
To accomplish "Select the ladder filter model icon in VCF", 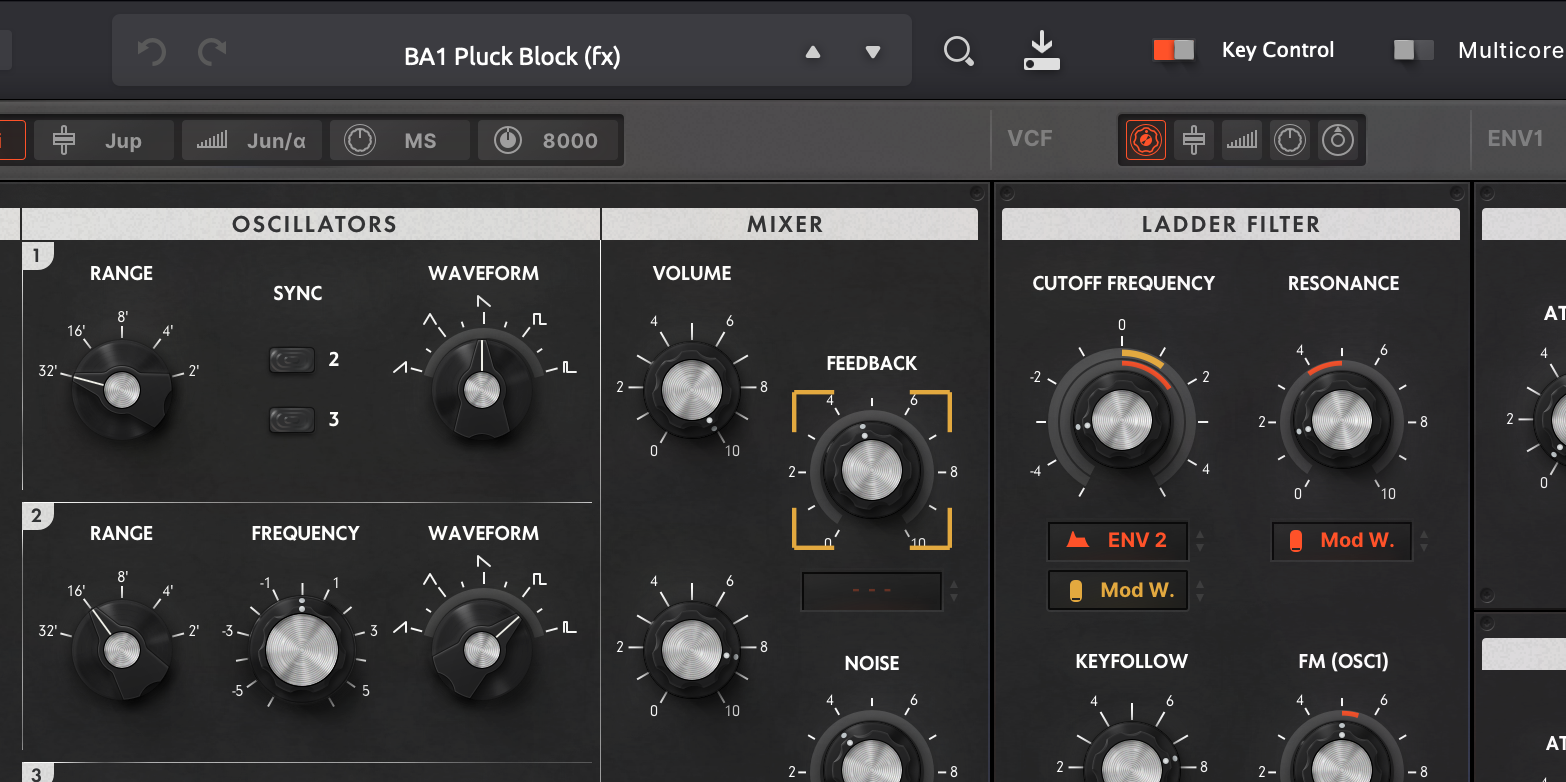I will [1145, 140].
